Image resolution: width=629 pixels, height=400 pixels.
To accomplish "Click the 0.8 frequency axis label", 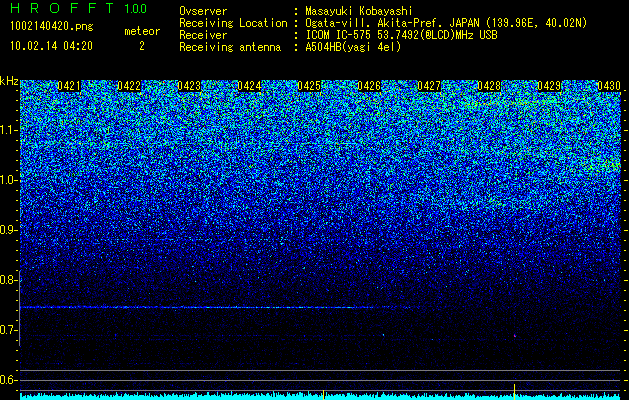I will (9, 280).
